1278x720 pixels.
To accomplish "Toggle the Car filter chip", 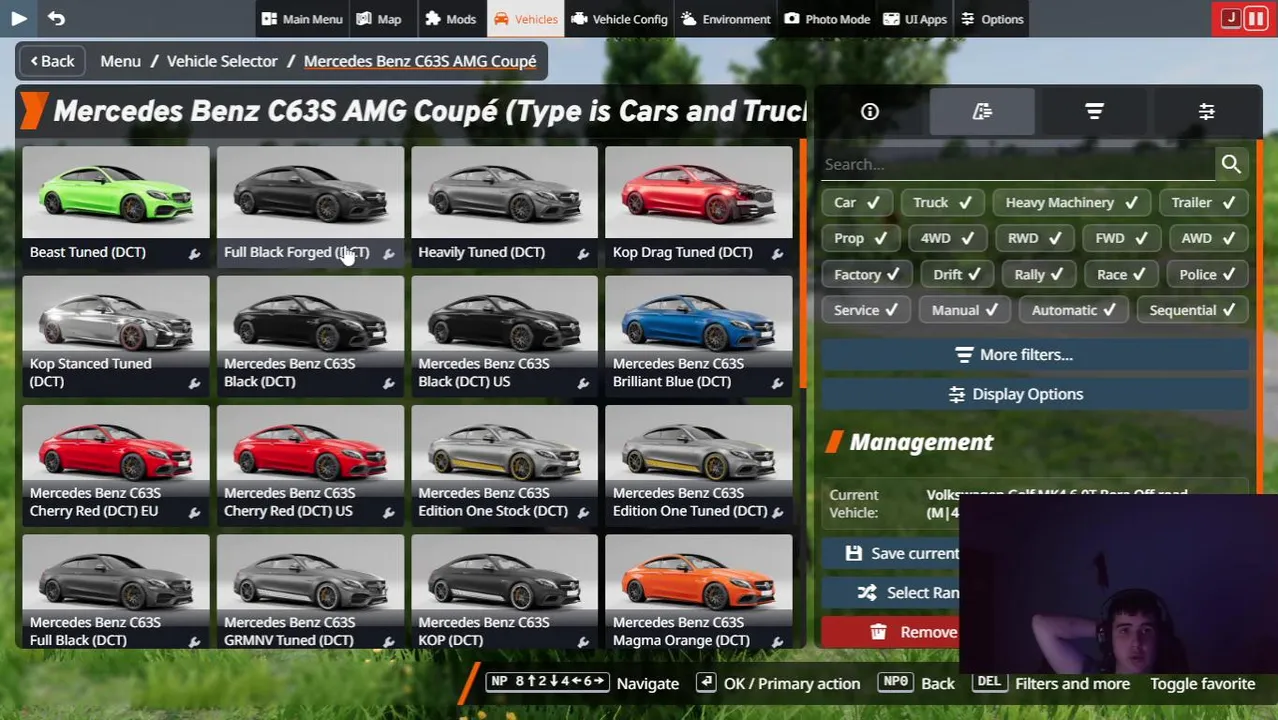I will [x=857, y=202].
